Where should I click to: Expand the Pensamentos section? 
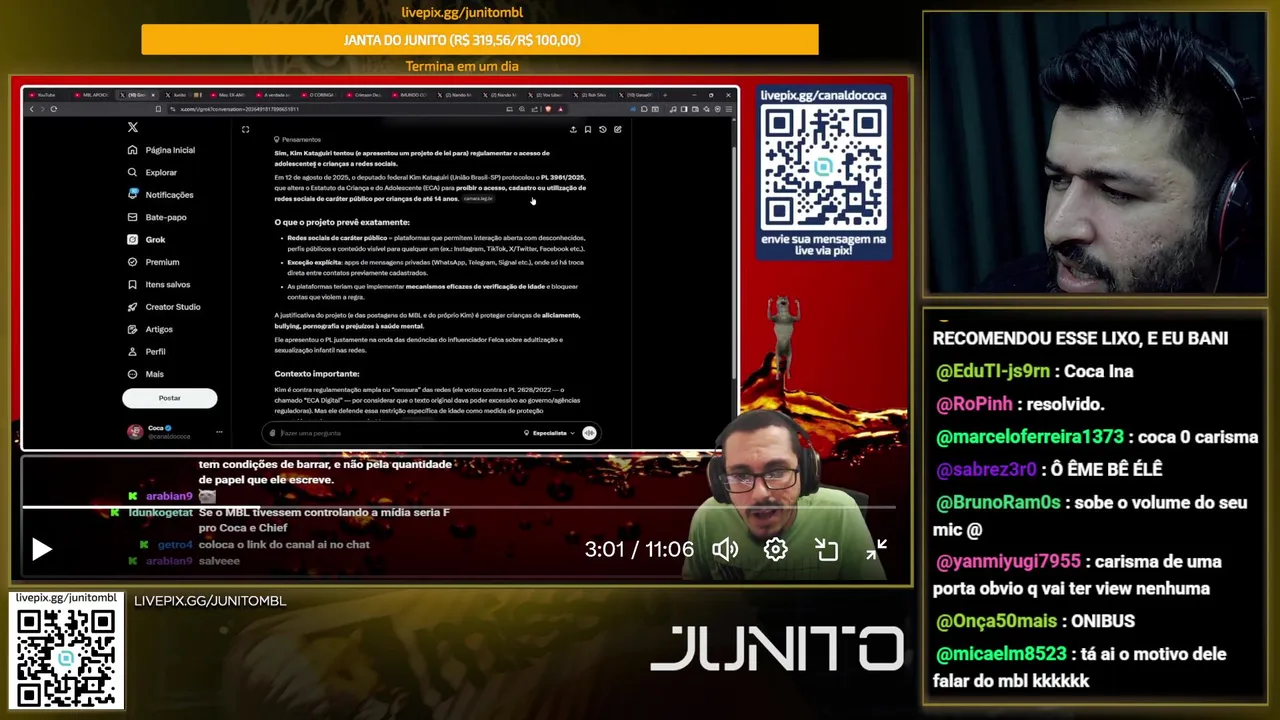pos(298,140)
